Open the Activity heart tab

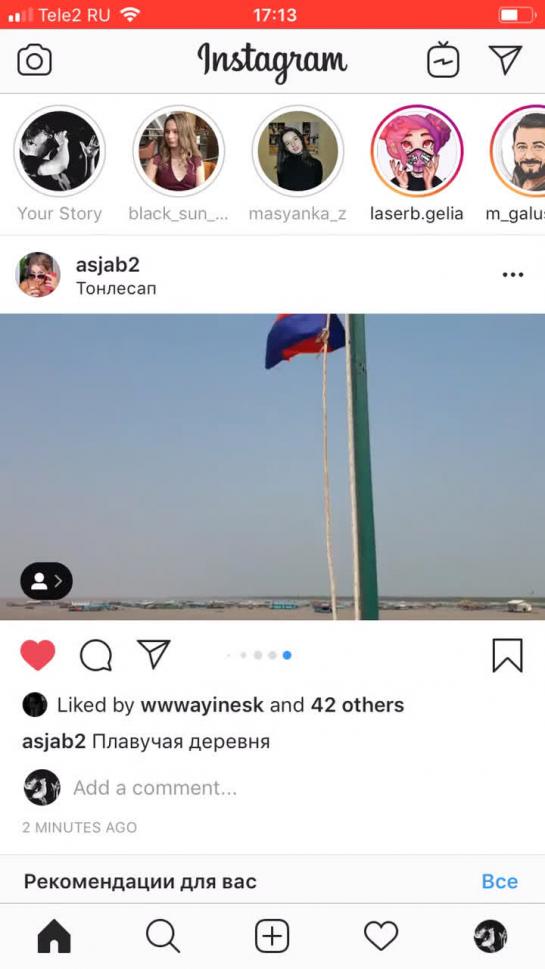pyautogui.click(x=381, y=936)
